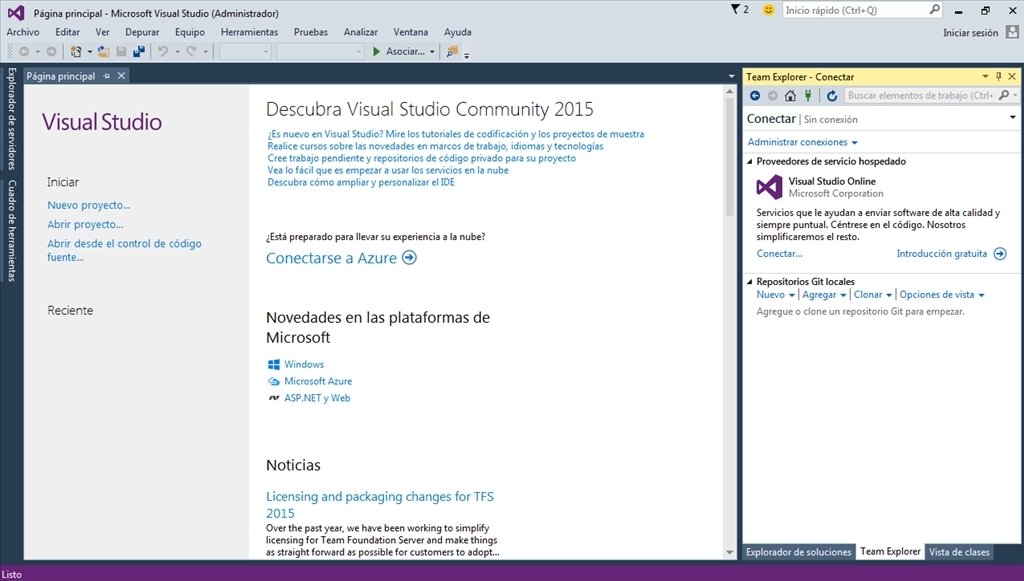The width and height of the screenshot is (1024, 581).
Task: Open the Agregar repository dropdown
Action: [x=825, y=295]
